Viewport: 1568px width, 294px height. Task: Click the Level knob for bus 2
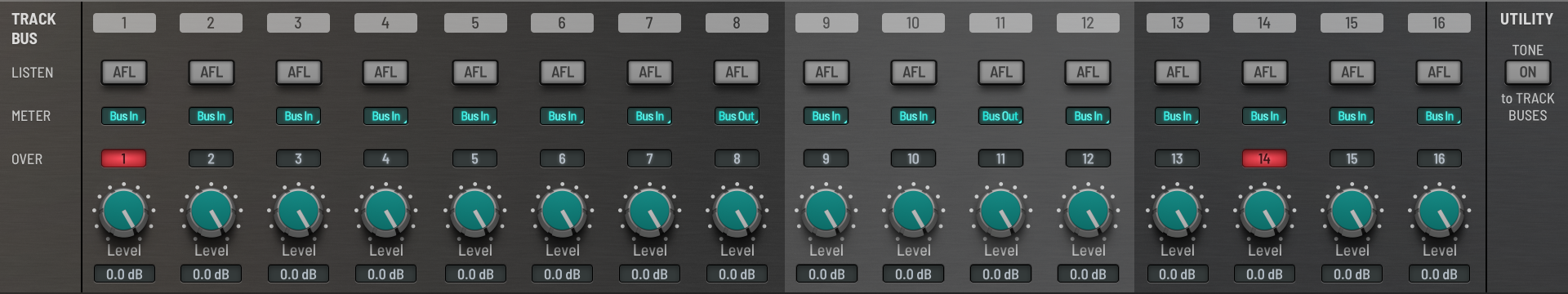pyautogui.click(x=212, y=212)
